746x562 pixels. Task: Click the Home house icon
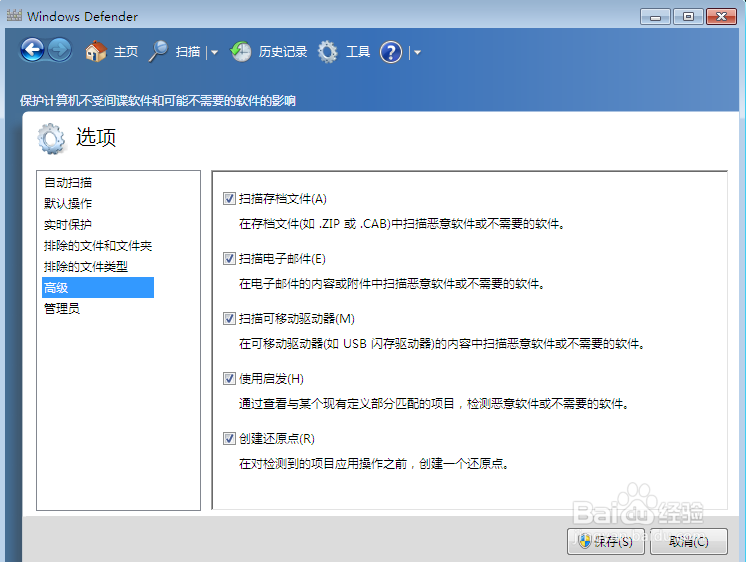click(96, 51)
